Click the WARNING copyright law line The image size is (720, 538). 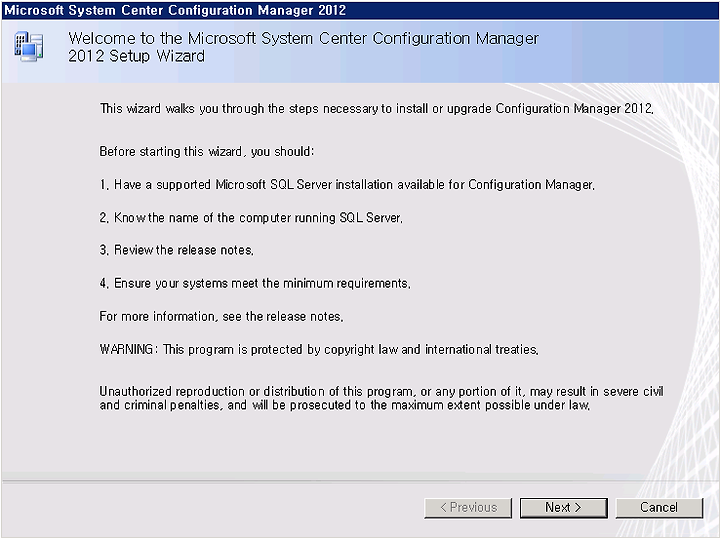(319, 350)
